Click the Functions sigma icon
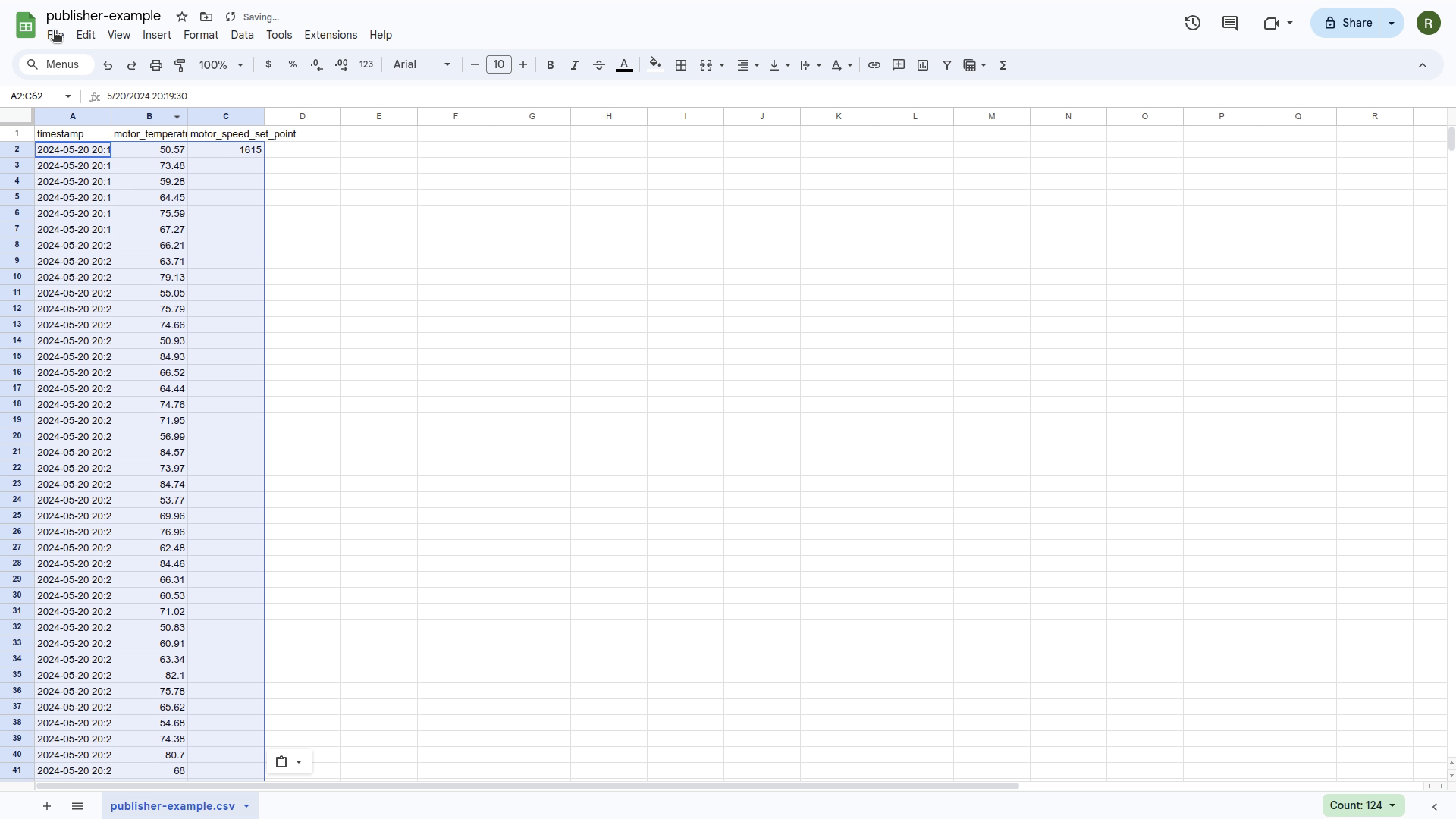 coord(1003,65)
